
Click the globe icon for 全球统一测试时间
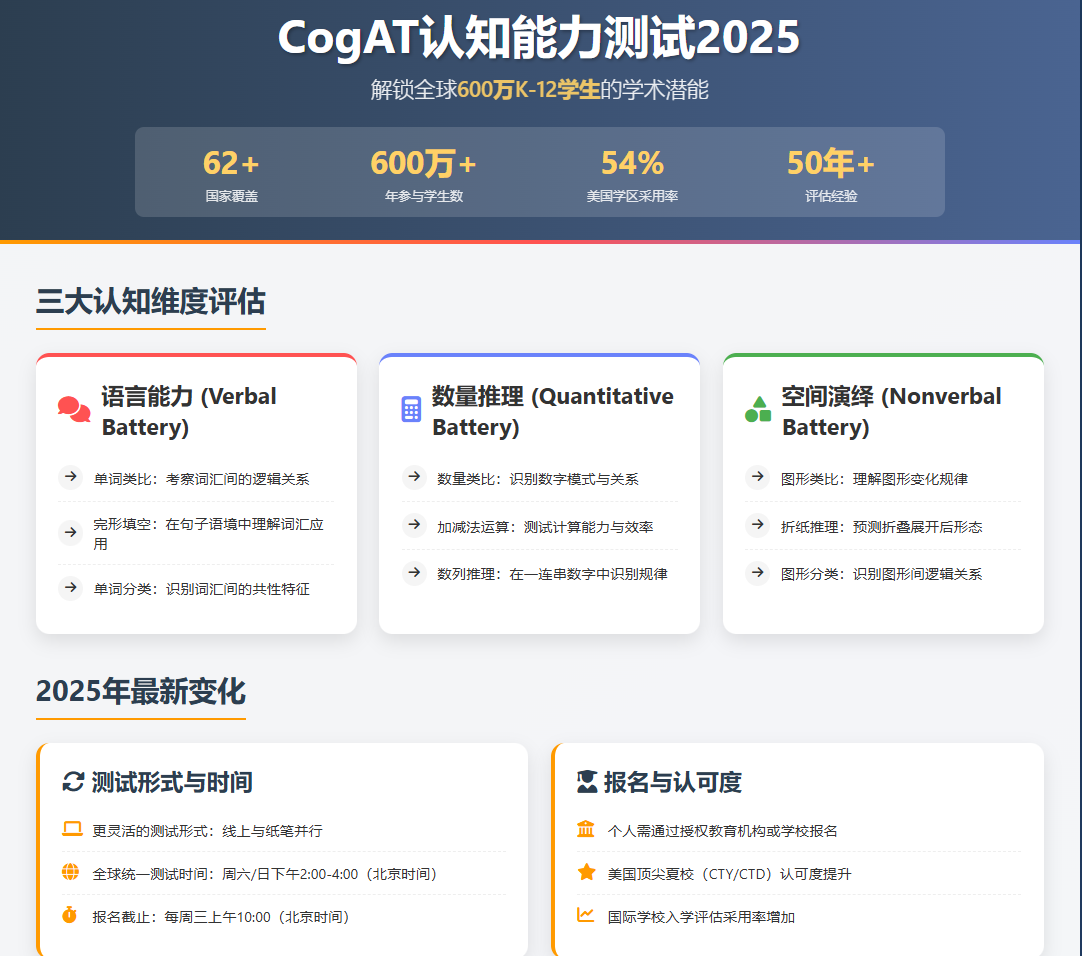coord(70,872)
